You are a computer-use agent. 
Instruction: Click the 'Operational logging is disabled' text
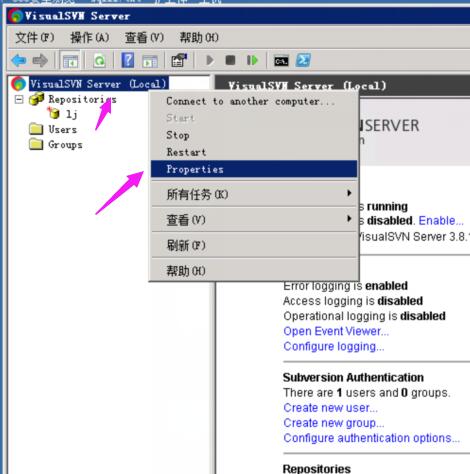364,316
